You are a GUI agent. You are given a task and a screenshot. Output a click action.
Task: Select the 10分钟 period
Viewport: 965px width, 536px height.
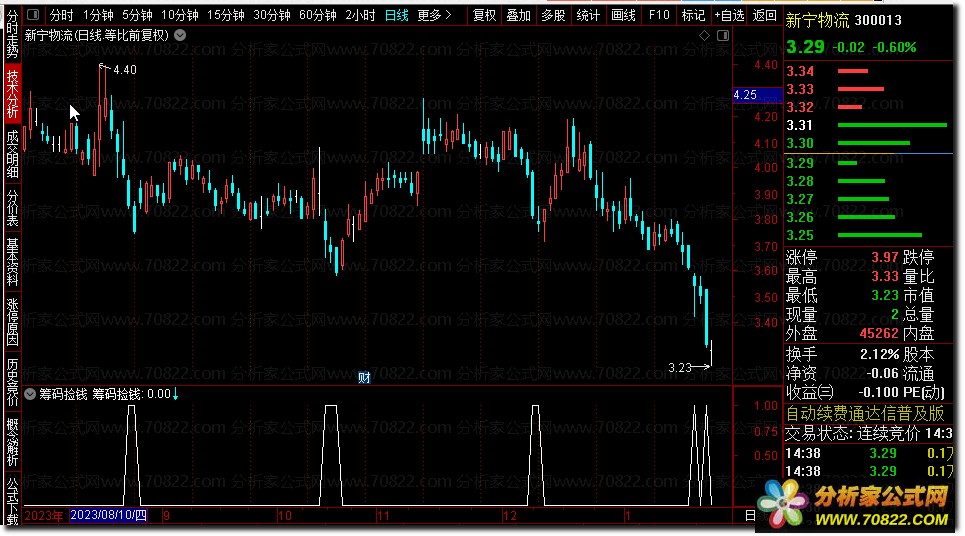tap(180, 15)
